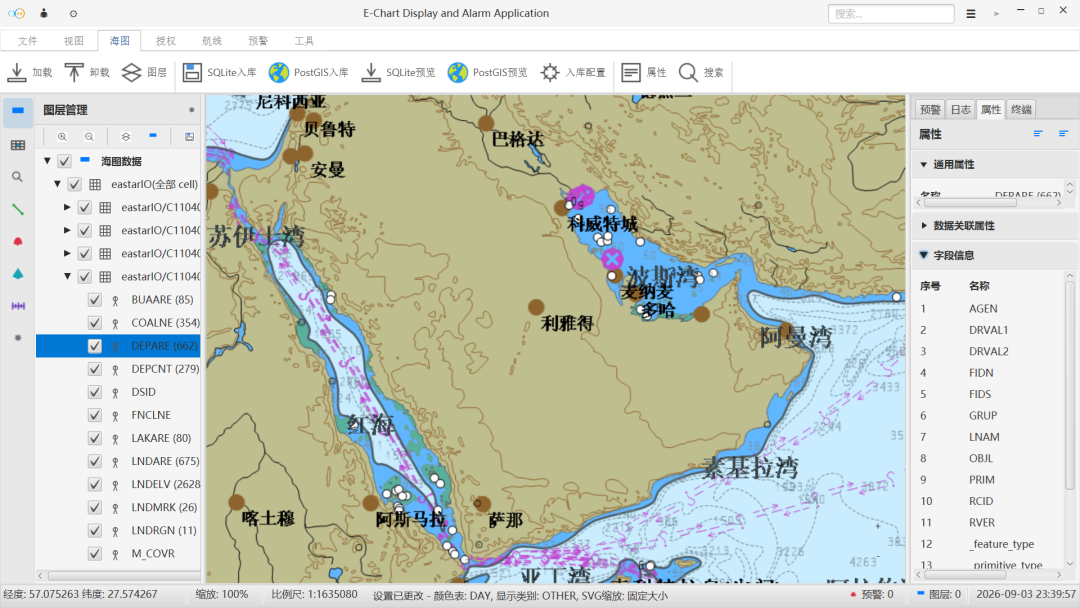Click SQLite预览 download icon
Image resolution: width=1080 pixels, height=608 pixels.
click(x=371, y=72)
